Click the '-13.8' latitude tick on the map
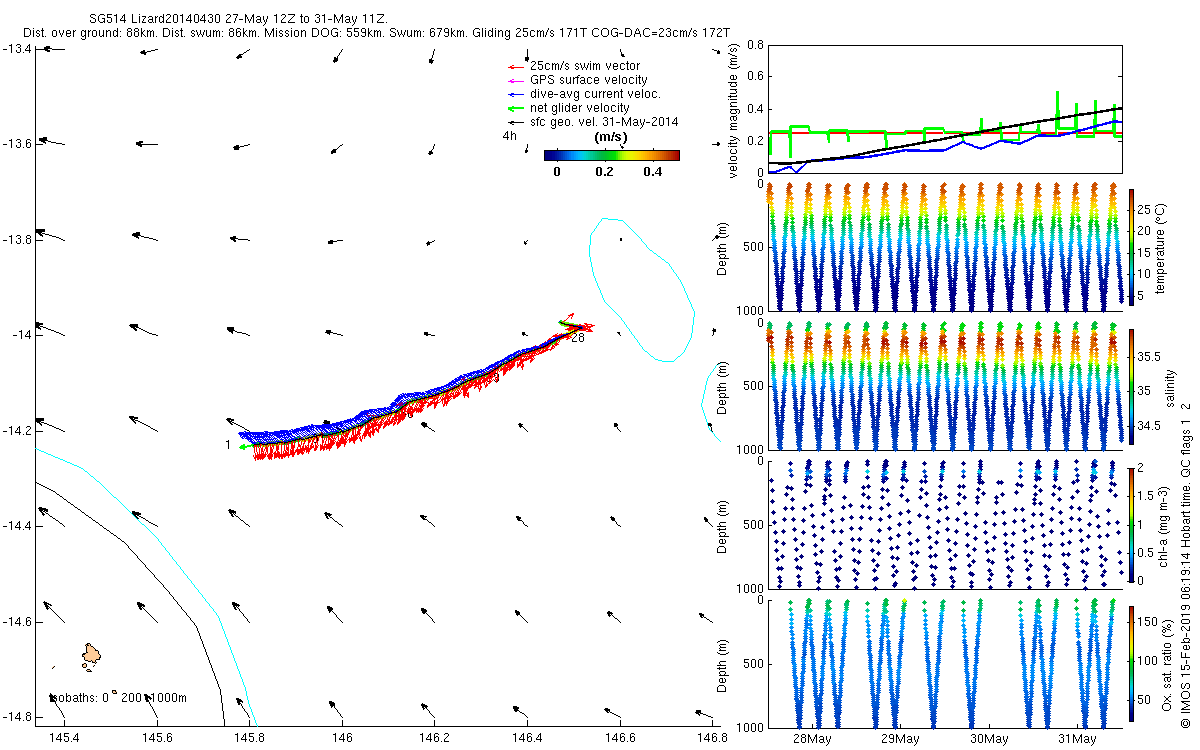 pos(19,239)
